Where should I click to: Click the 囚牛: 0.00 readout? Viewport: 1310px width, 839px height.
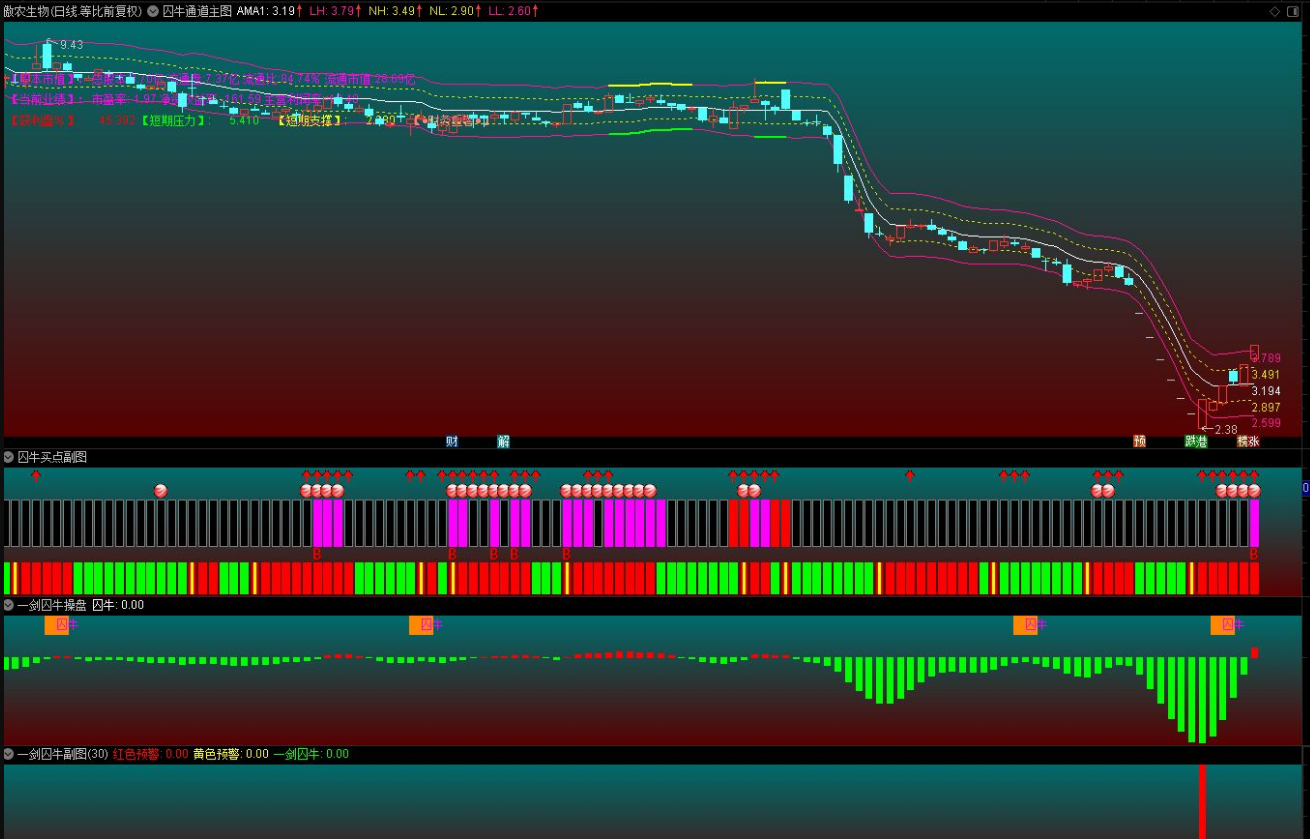(x=118, y=605)
